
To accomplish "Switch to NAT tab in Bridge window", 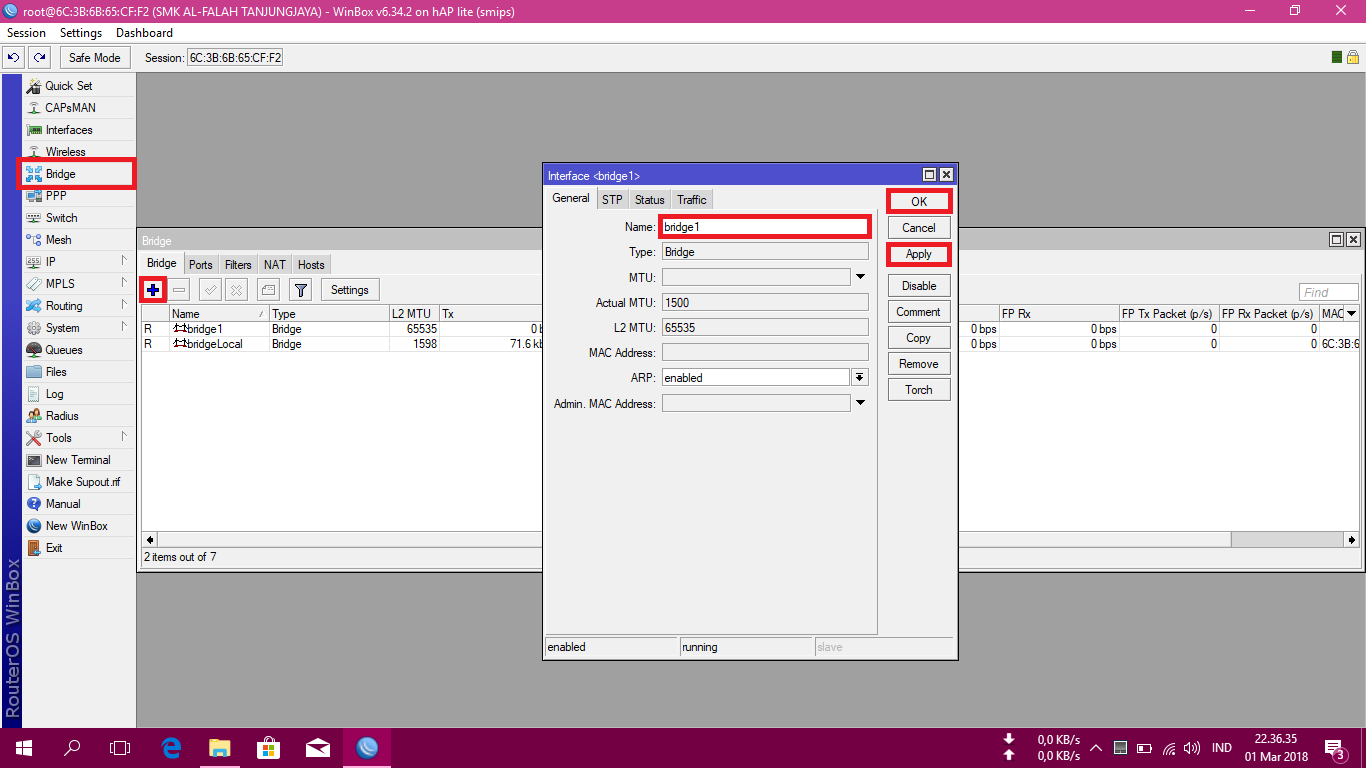I will [275, 265].
